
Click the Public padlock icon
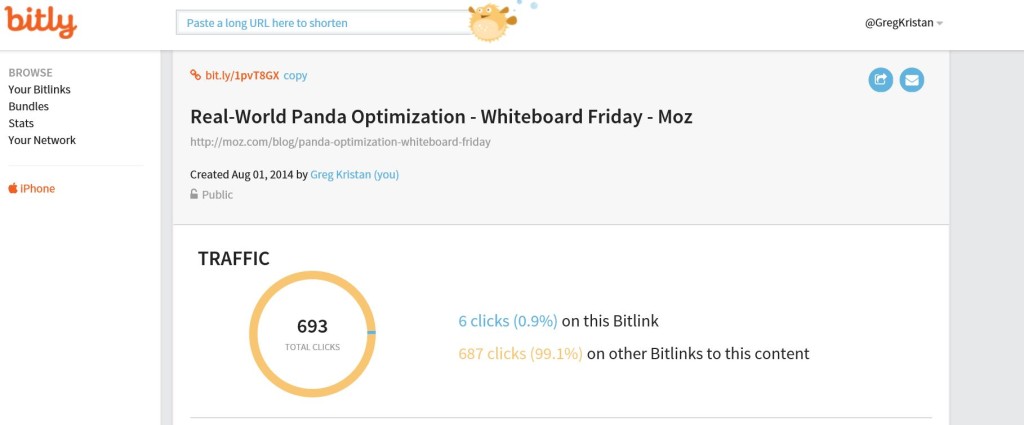click(194, 194)
